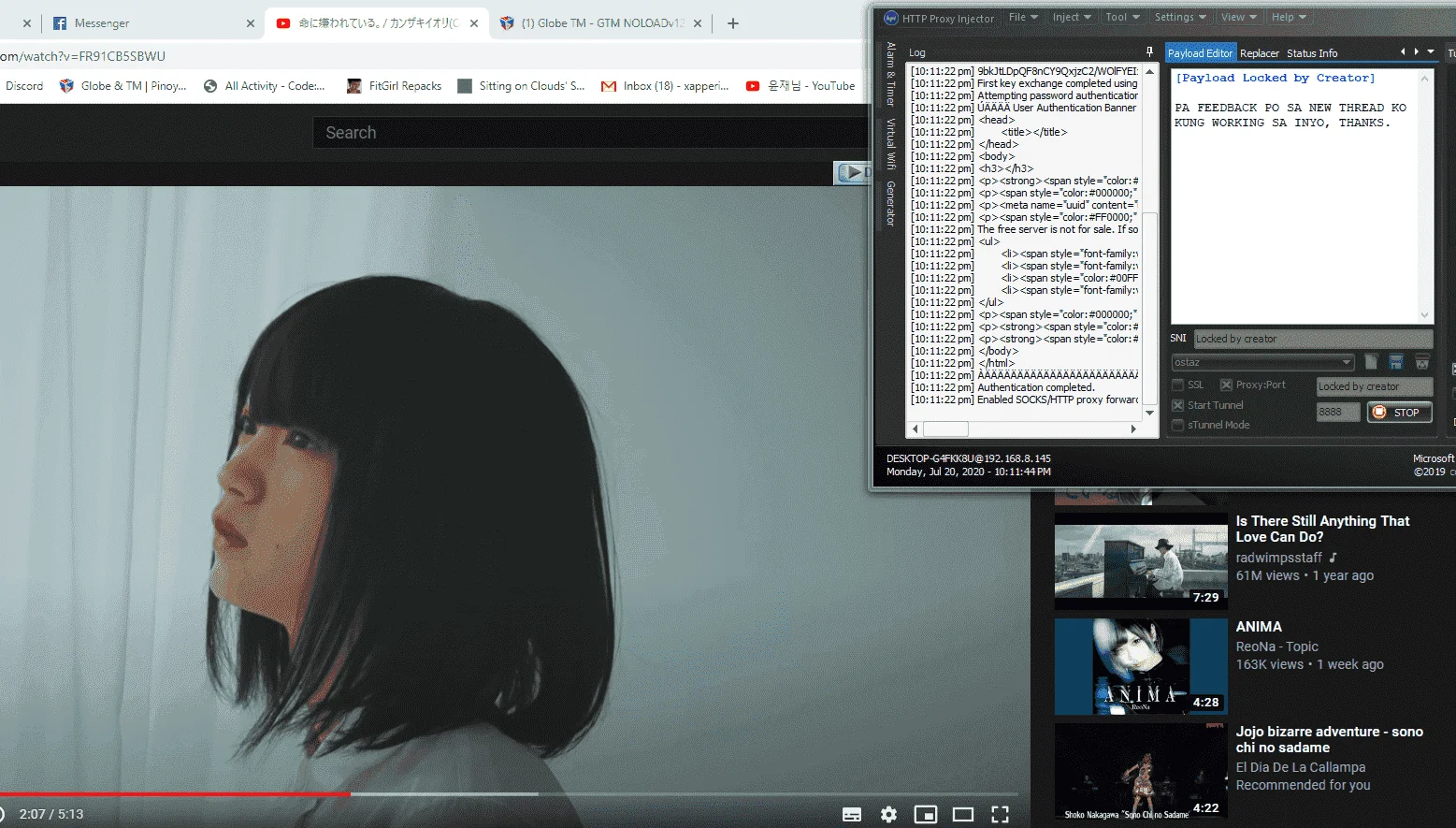
Task: Activate miniplayer mode on the video
Action: pyautogui.click(x=926, y=814)
